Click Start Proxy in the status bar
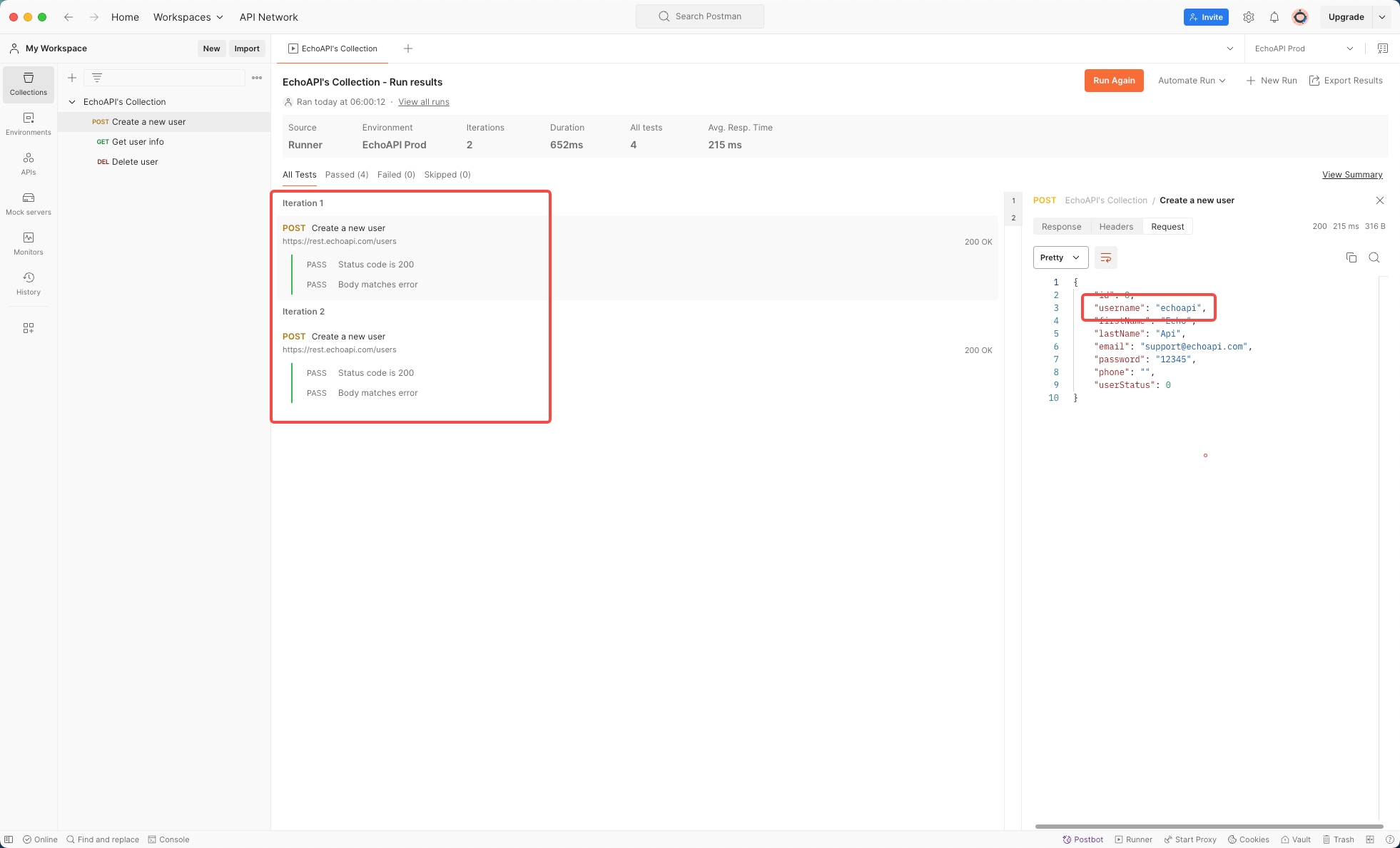Screen dimensions: 1400x848 click(x=1190, y=839)
